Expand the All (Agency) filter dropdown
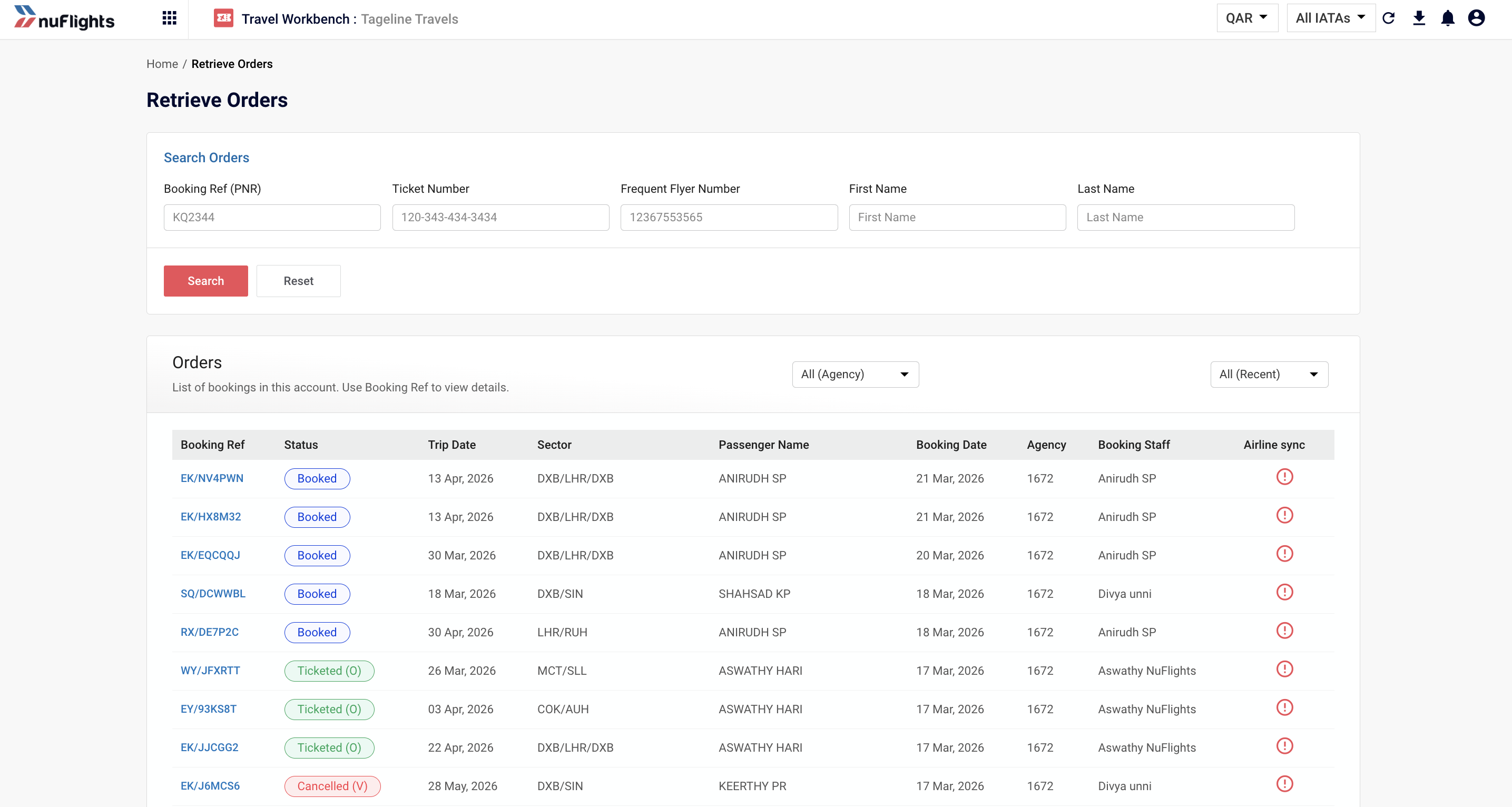1512x807 pixels. click(855, 375)
